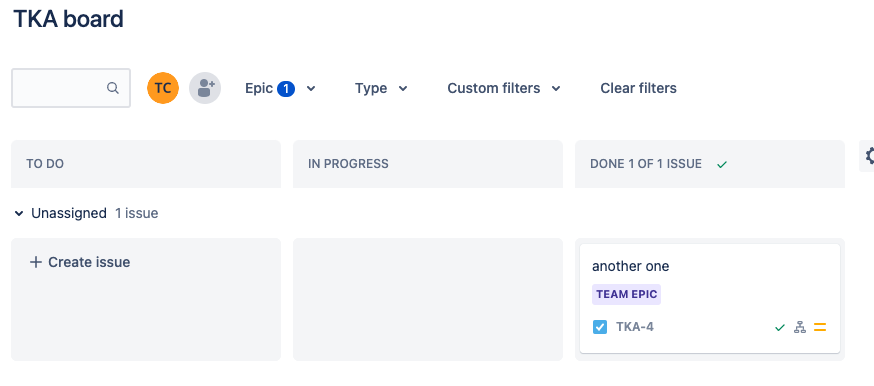
Task: Click the search magnifier icon
Action: tap(113, 88)
